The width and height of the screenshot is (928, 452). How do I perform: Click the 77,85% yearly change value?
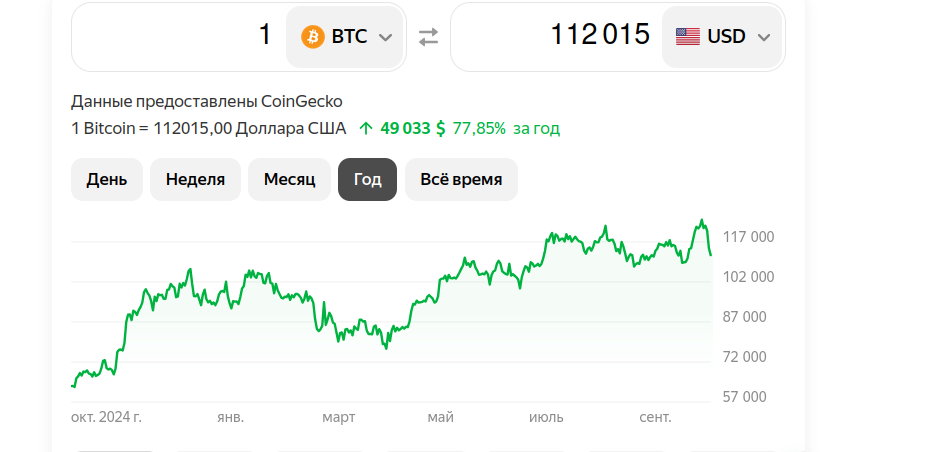[x=479, y=128]
